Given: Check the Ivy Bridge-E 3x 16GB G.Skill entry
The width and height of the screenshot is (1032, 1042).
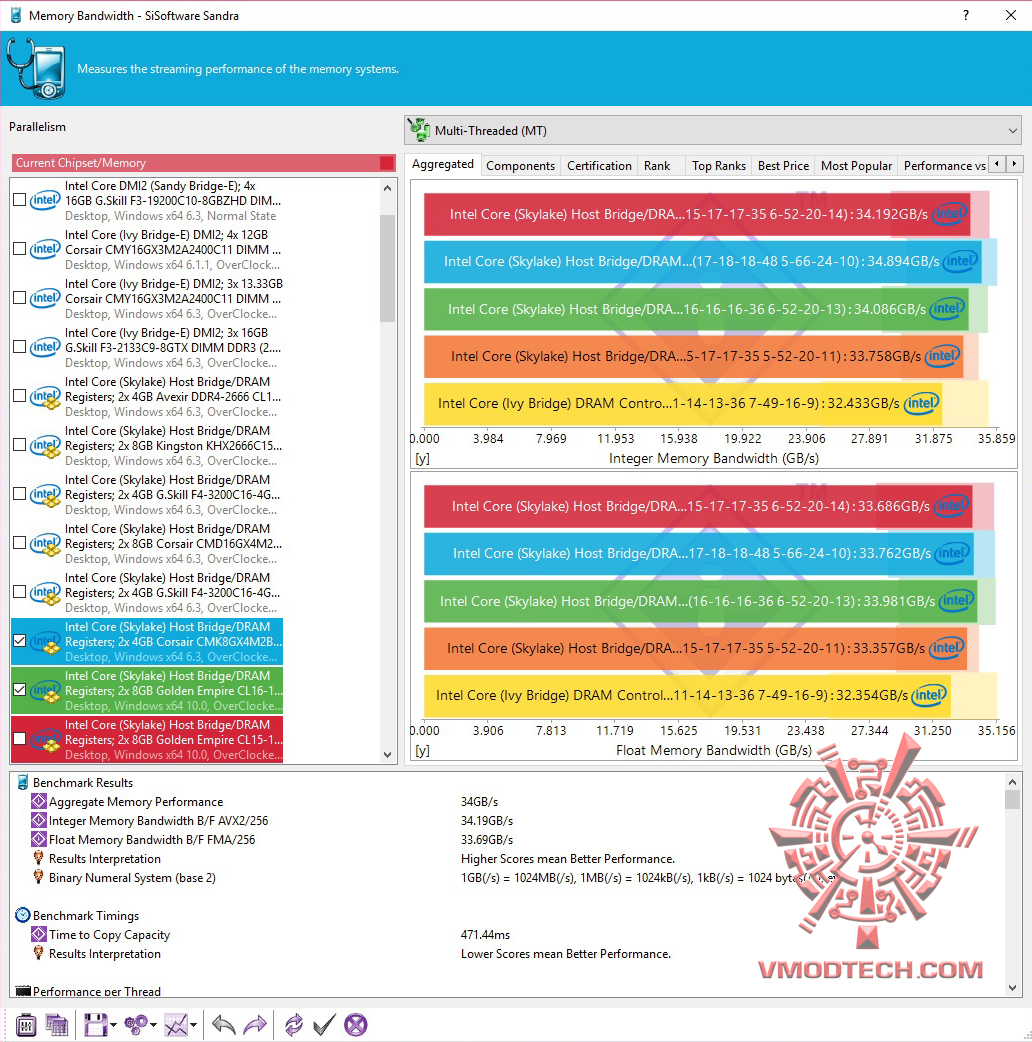Looking at the screenshot, I should (20, 347).
